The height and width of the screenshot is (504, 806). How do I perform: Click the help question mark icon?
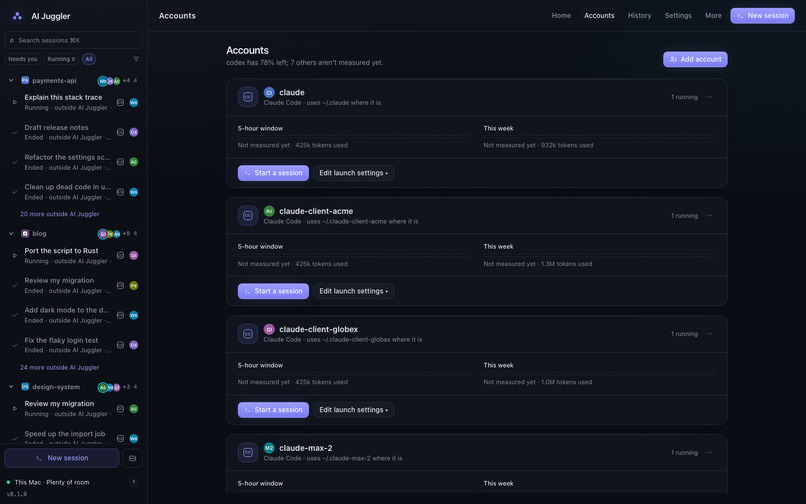point(134,482)
